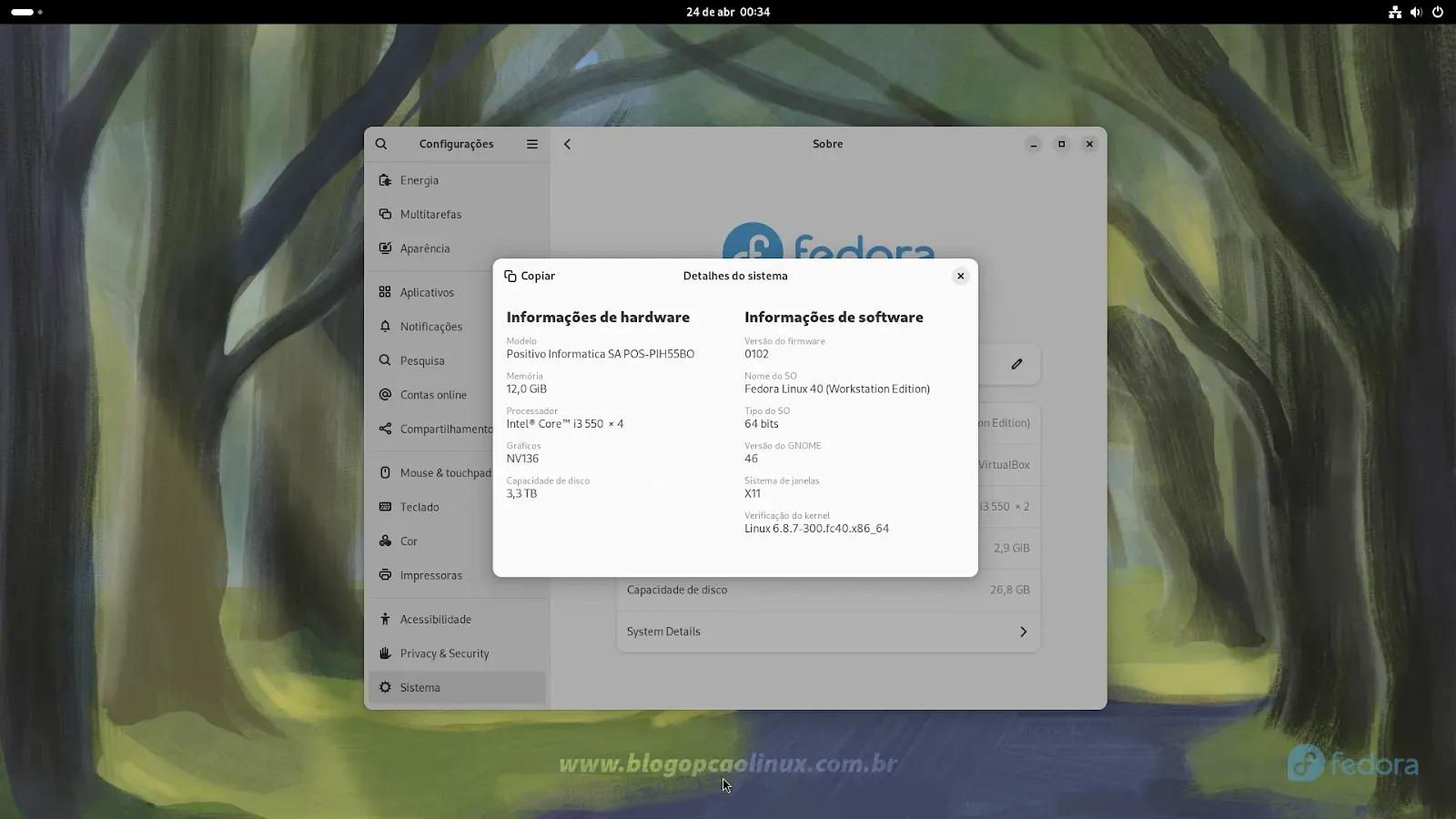The width and height of the screenshot is (1456, 819).
Task: Click the memory value 12,0 GiB
Action: point(527,389)
